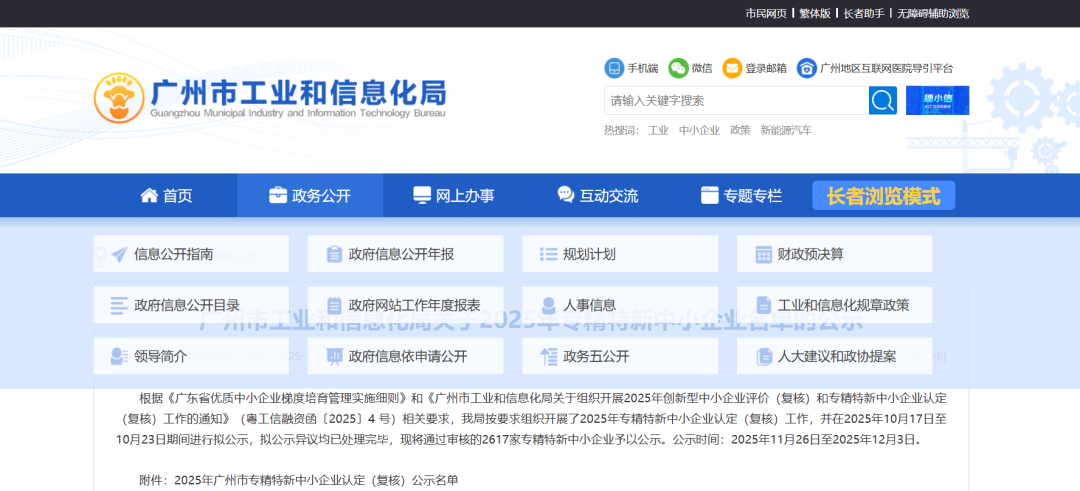
Task: Open 工业和信息化规章政策 submenu entry
Action: [x=835, y=305]
